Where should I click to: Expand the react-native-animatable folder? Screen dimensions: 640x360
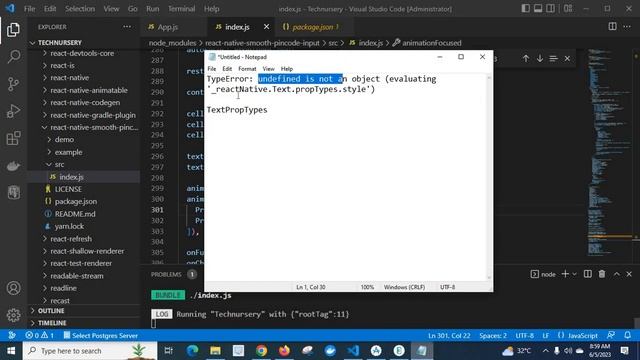[89, 90]
